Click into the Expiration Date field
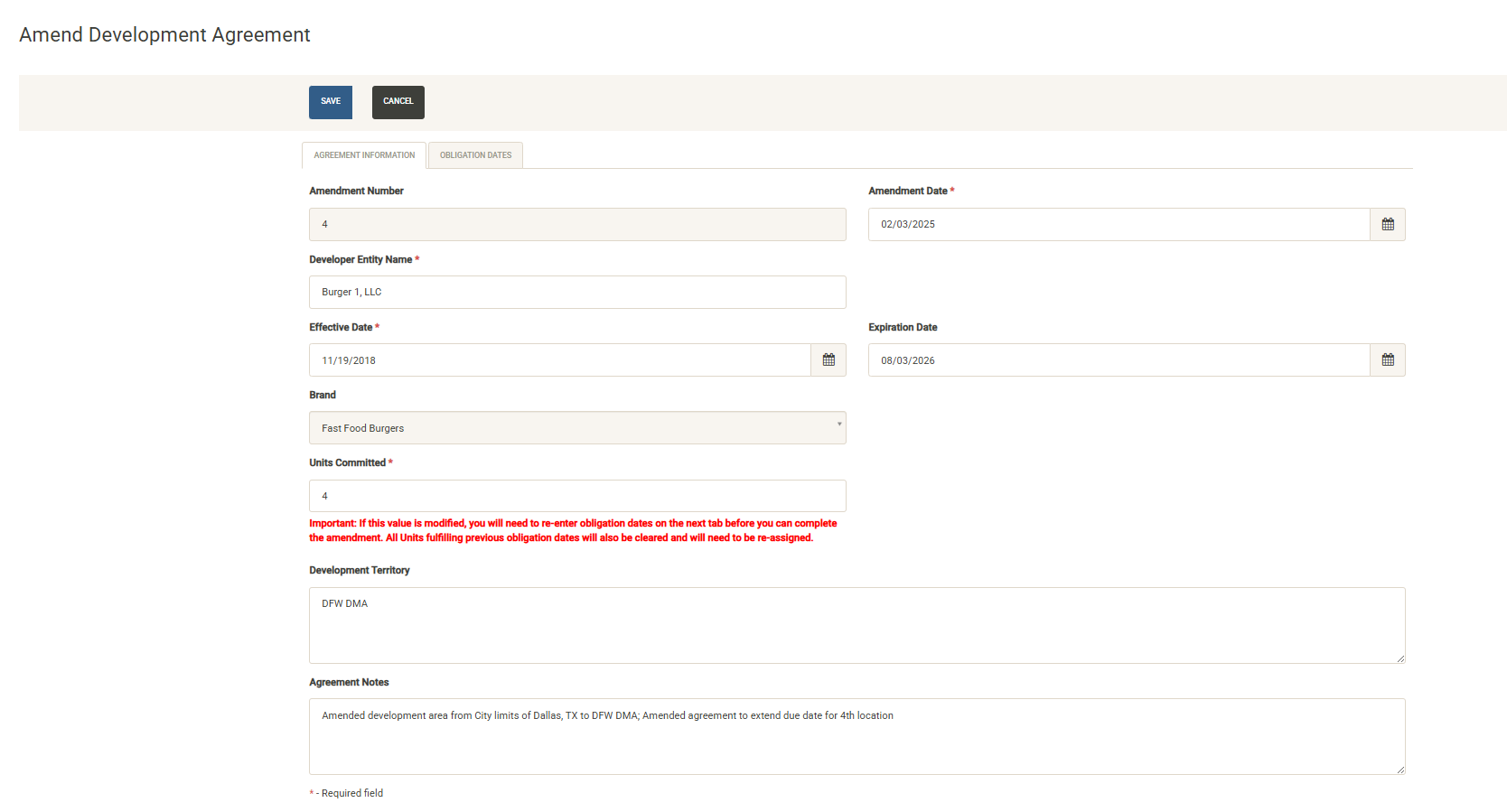The image size is (1507, 812). [1119, 360]
